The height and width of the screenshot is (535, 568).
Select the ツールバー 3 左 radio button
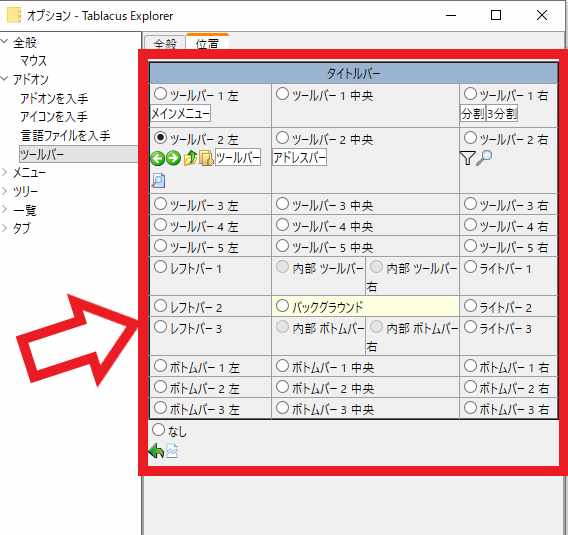tap(160, 204)
